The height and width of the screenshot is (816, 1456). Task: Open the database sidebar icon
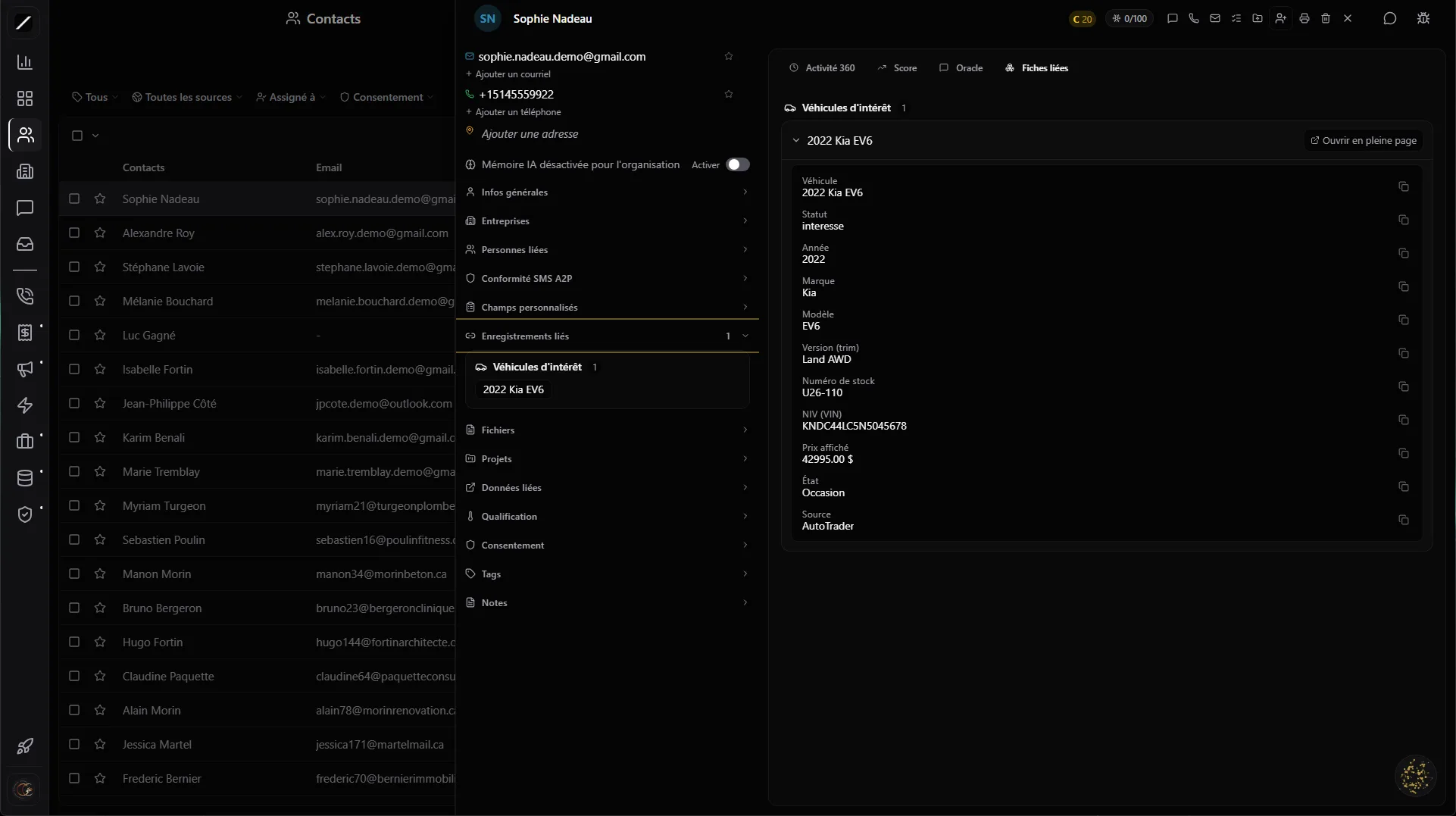[x=25, y=478]
